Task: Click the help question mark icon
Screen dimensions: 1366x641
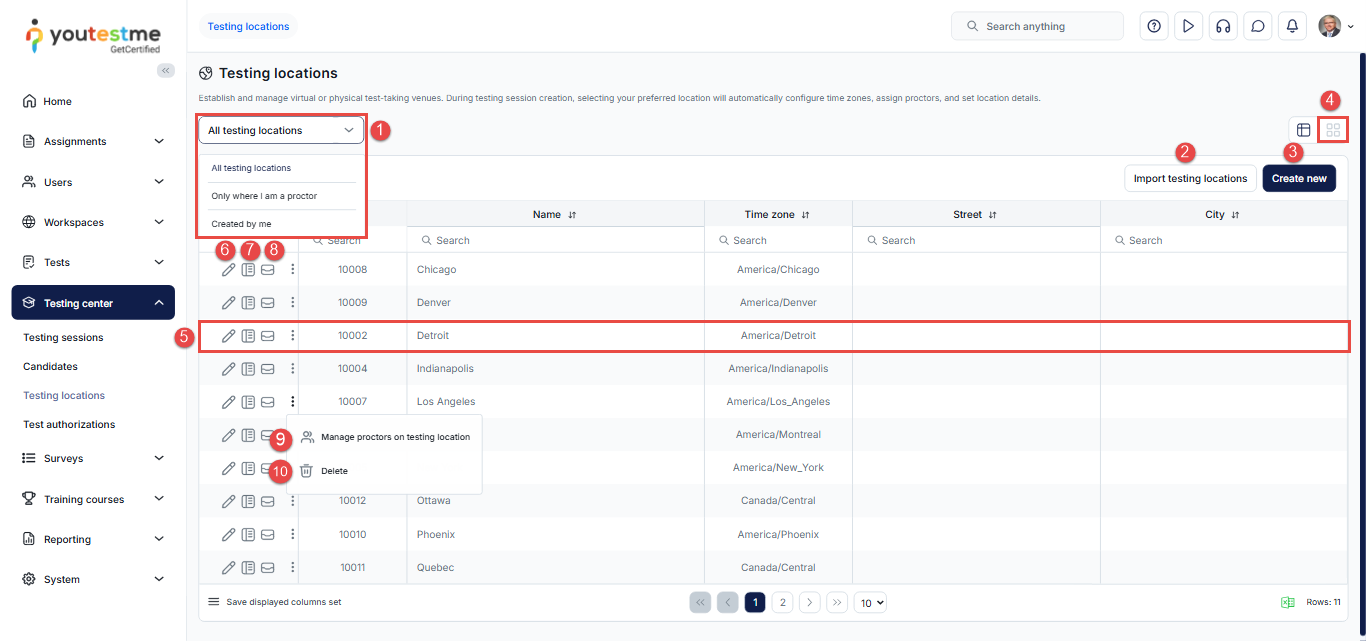Action: [1154, 26]
